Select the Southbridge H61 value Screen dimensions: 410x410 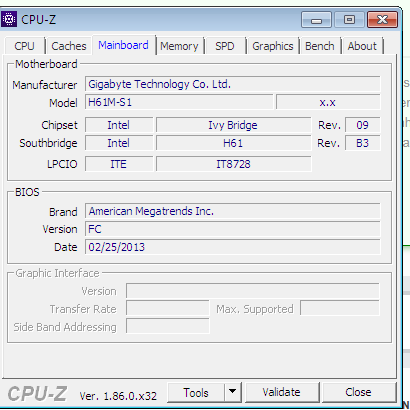233,143
